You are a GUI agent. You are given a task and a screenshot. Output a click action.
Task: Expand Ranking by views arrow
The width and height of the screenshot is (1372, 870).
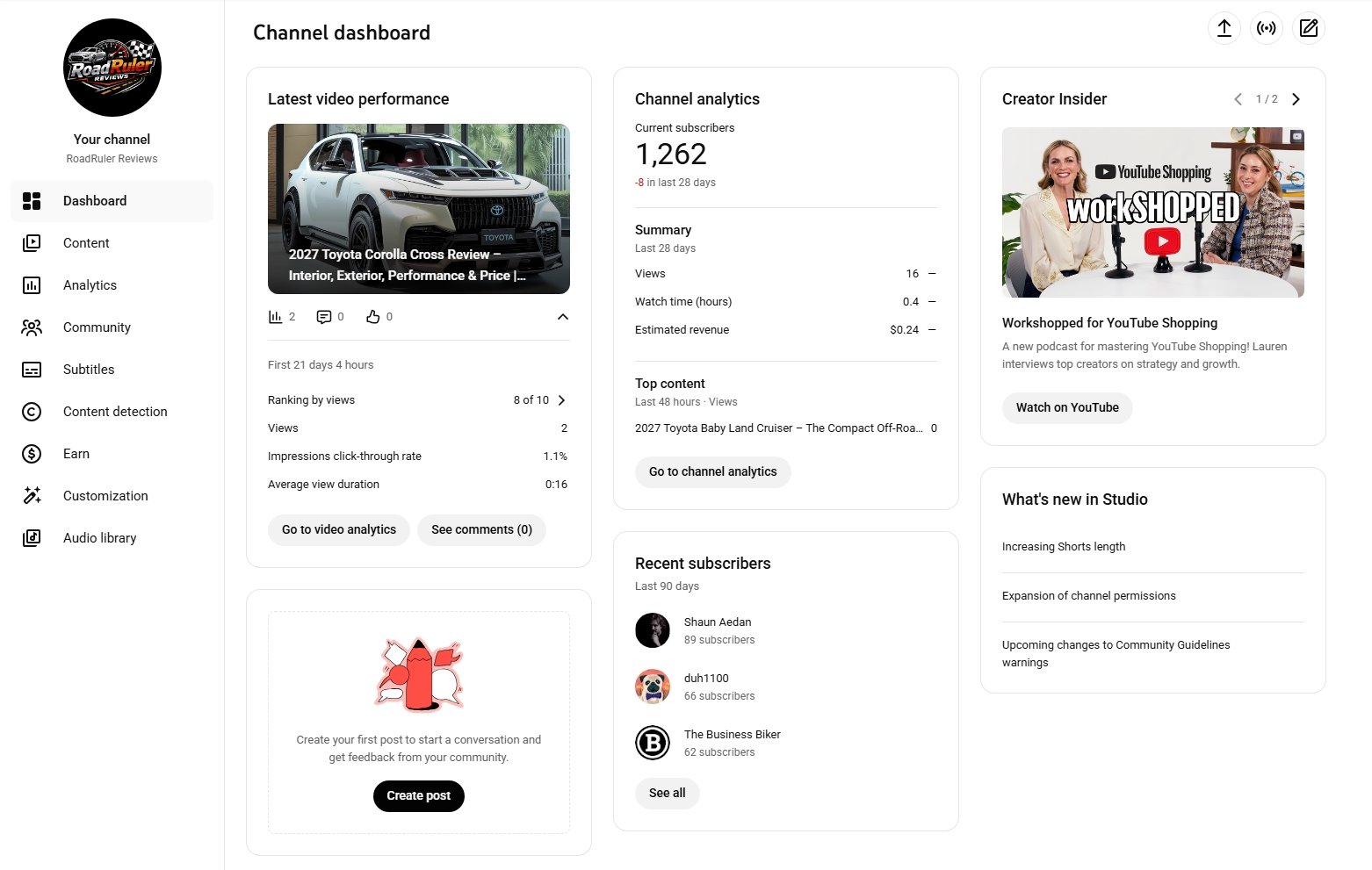[x=562, y=400]
